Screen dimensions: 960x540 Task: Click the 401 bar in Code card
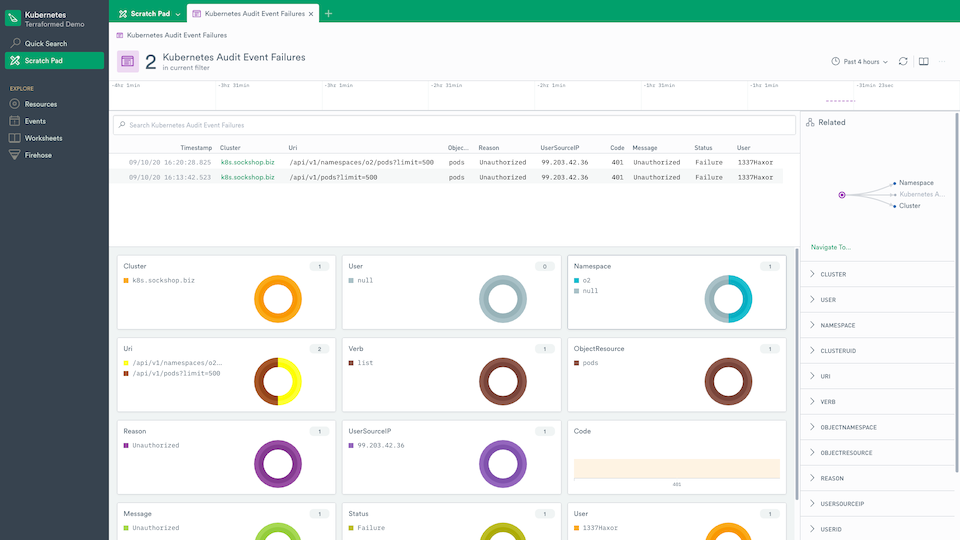[x=677, y=469]
